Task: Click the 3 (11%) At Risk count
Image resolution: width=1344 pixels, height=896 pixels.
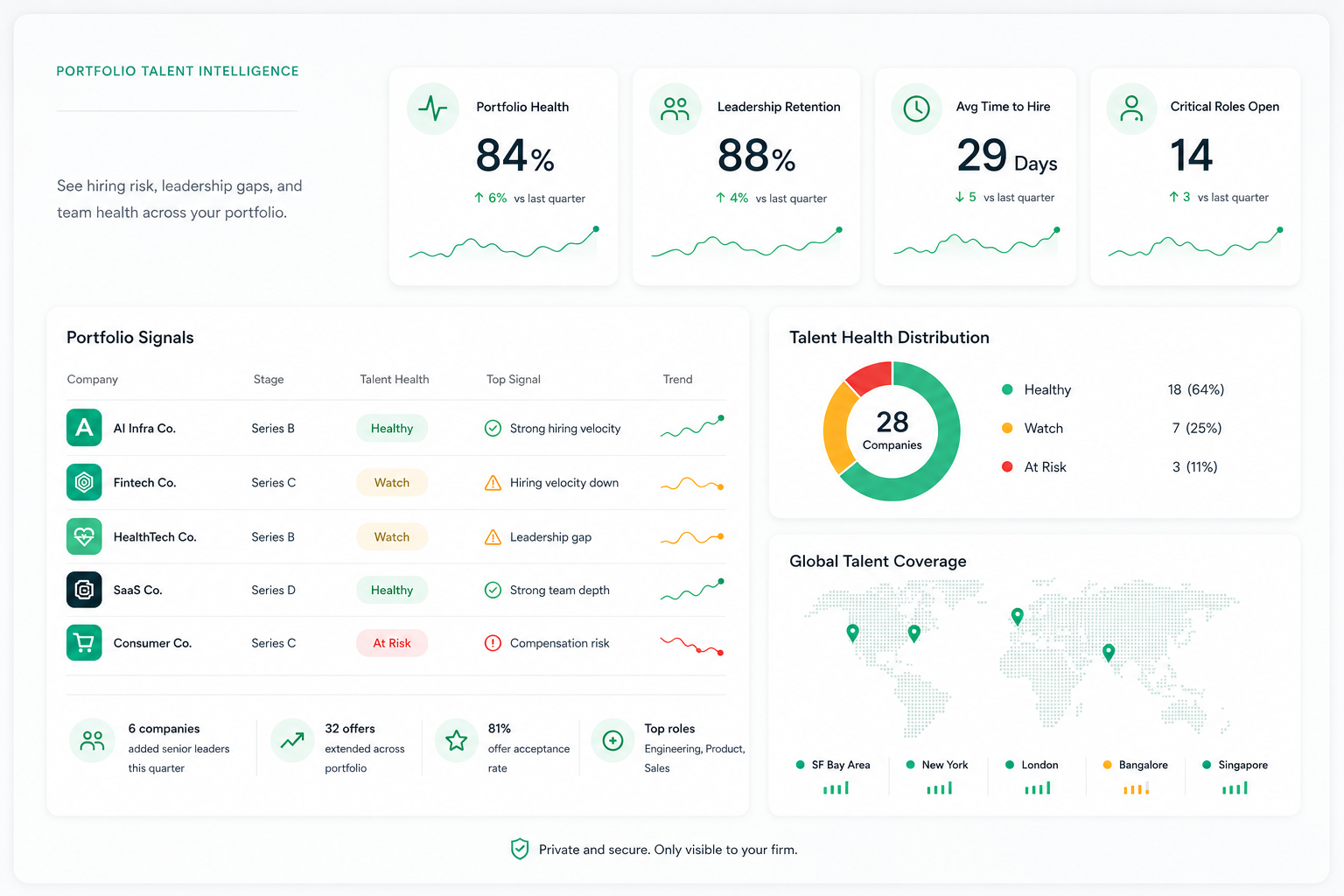Action: point(1195,466)
